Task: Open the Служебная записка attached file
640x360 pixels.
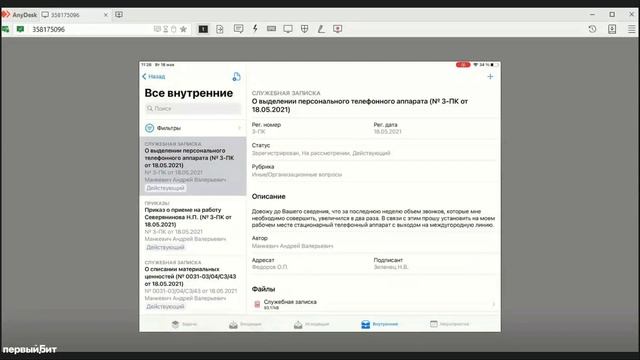Action: coord(374,304)
